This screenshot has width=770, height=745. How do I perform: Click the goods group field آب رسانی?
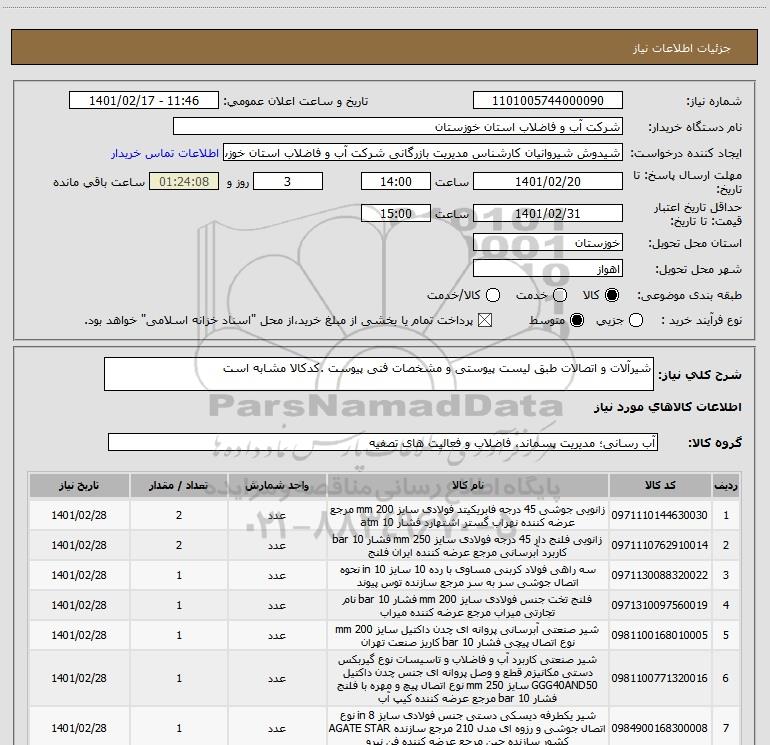383,442
